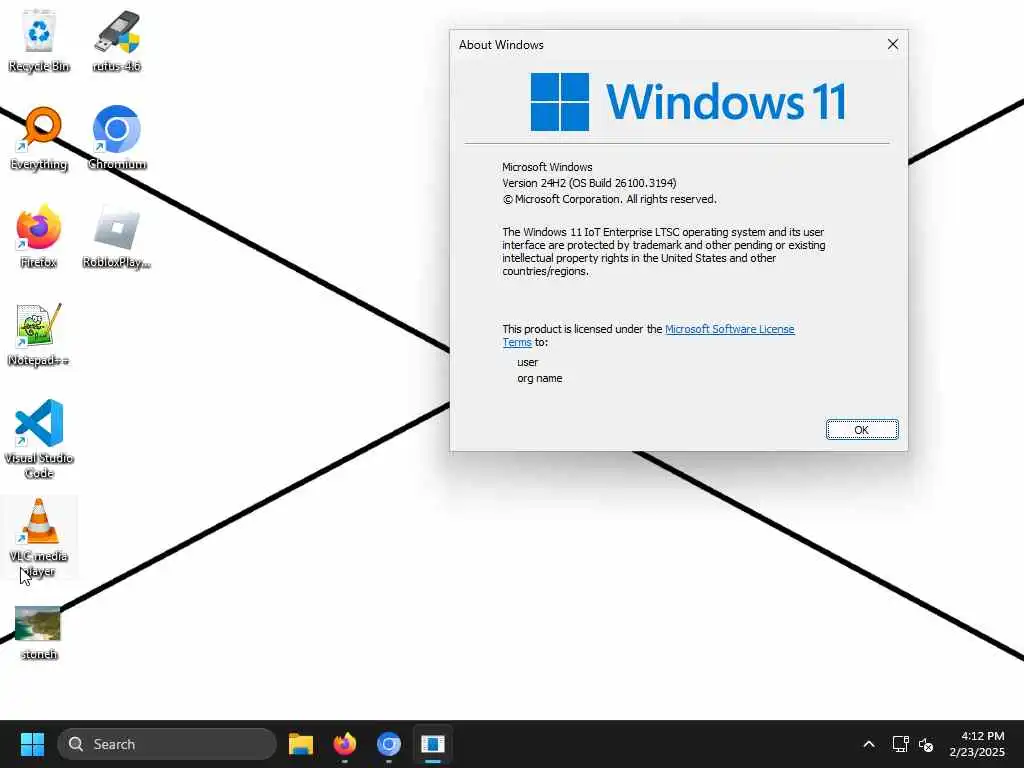The image size is (1024, 768).
Task: Select the Firefox desktop shortcut
Action: [x=39, y=236]
